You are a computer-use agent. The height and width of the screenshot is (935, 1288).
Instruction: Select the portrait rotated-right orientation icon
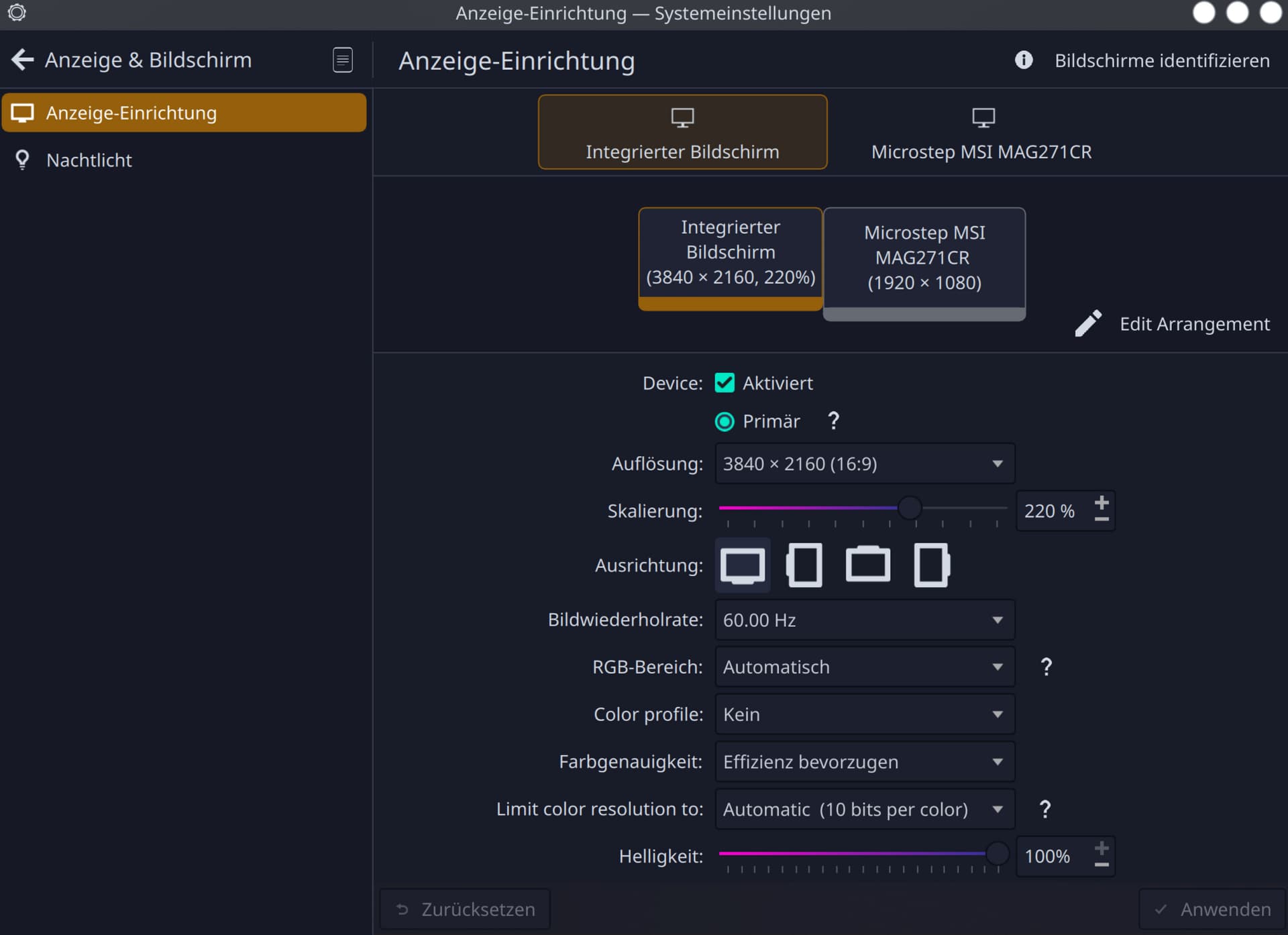(931, 565)
